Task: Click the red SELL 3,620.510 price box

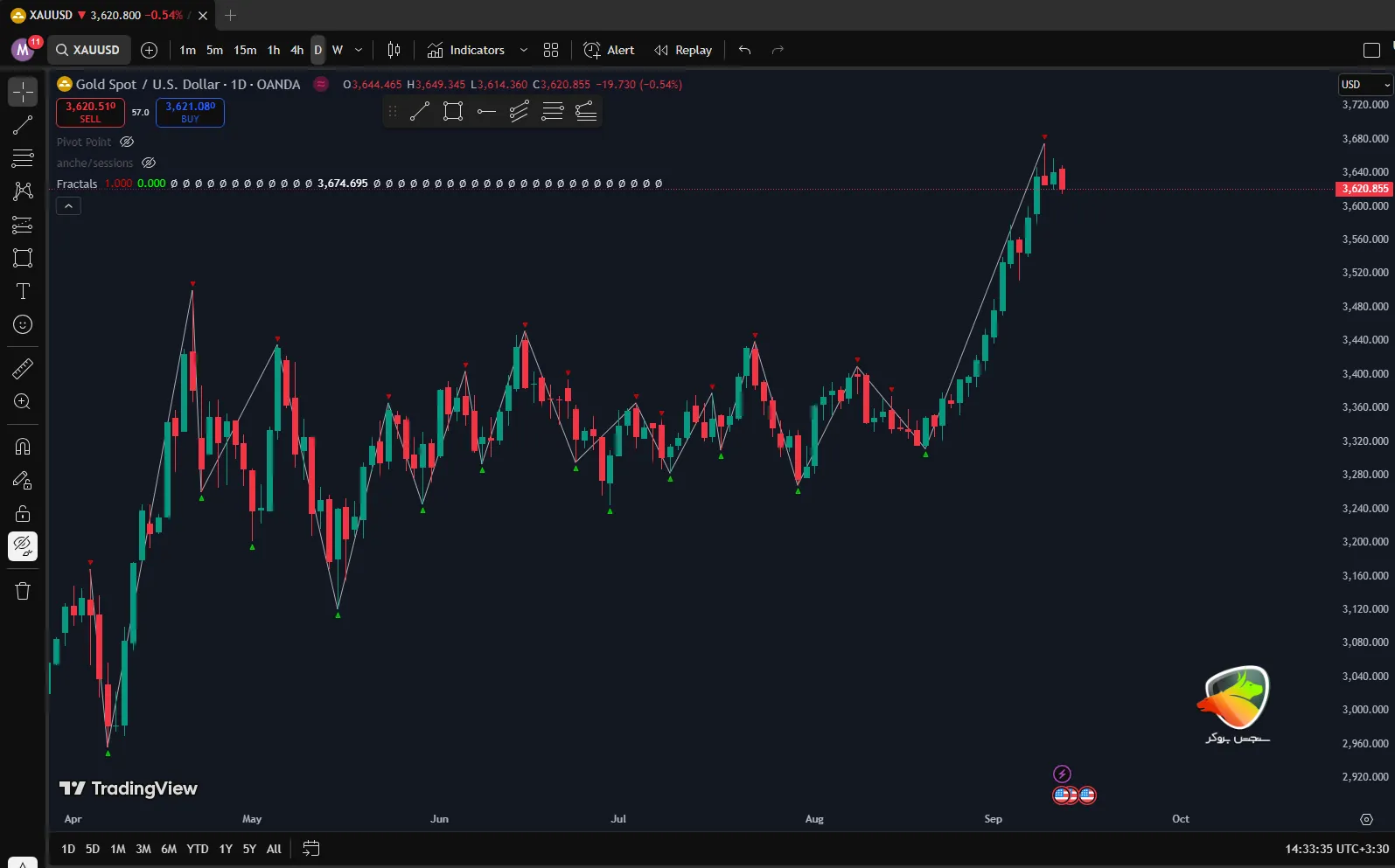Action: [90, 112]
